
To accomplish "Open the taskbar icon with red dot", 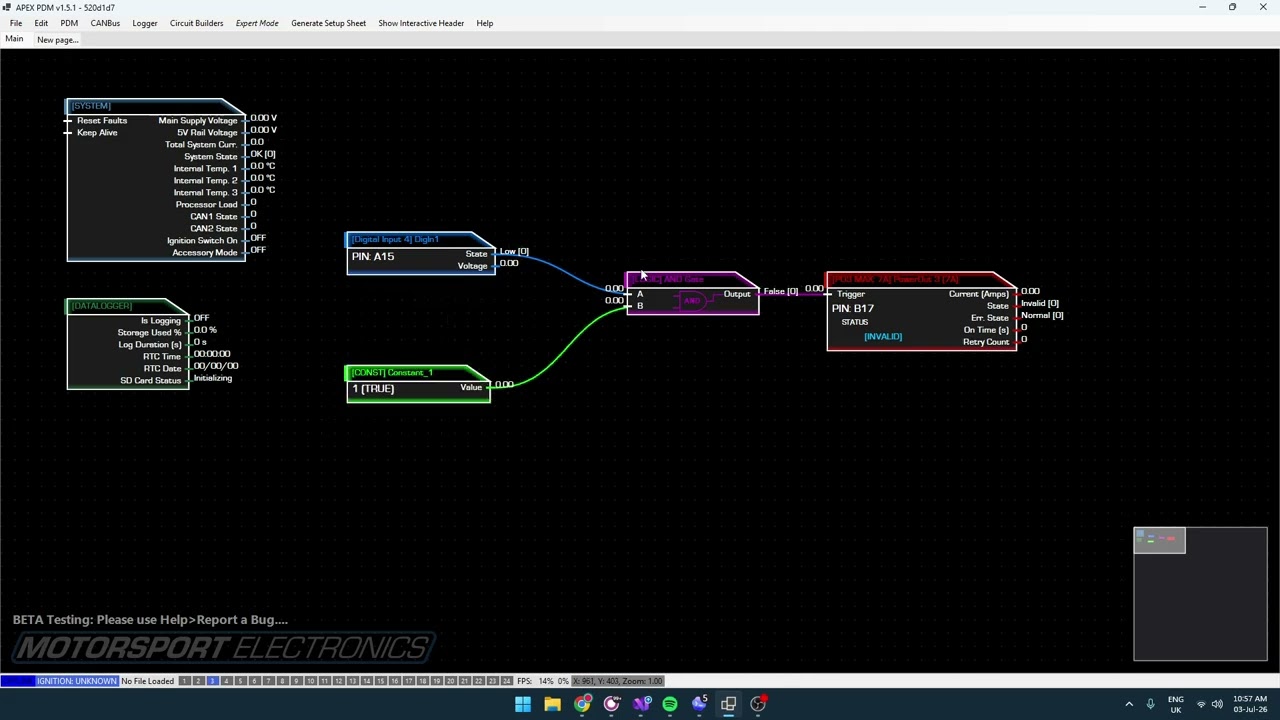I will (758, 704).
